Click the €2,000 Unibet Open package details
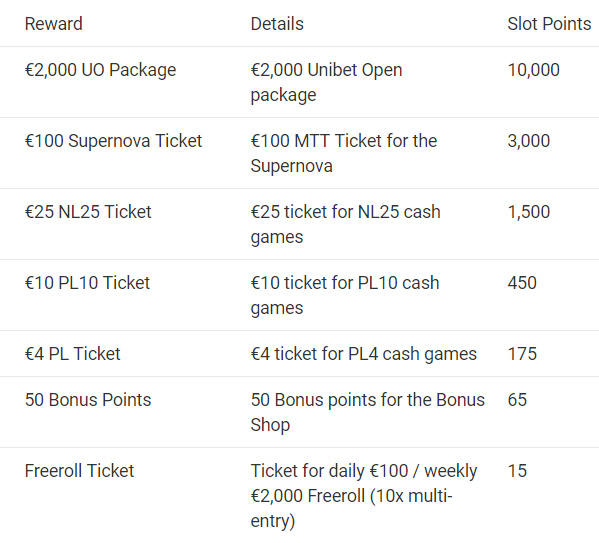 coord(327,82)
